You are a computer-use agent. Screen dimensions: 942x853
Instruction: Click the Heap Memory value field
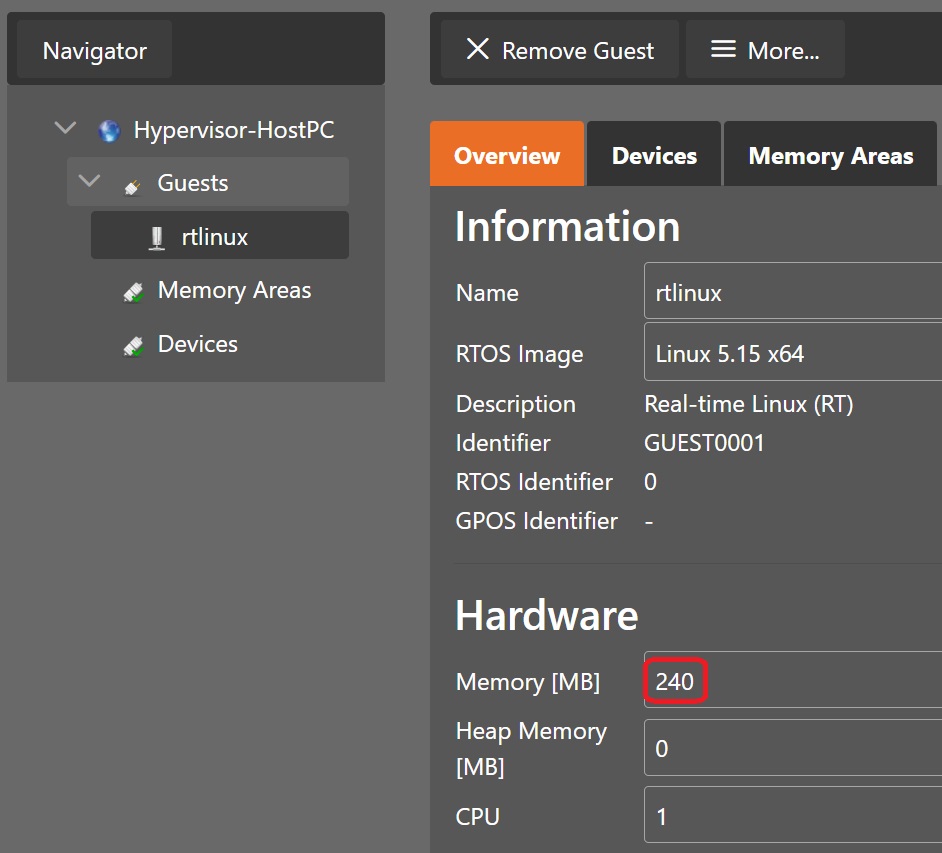click(x=790, y=748)
